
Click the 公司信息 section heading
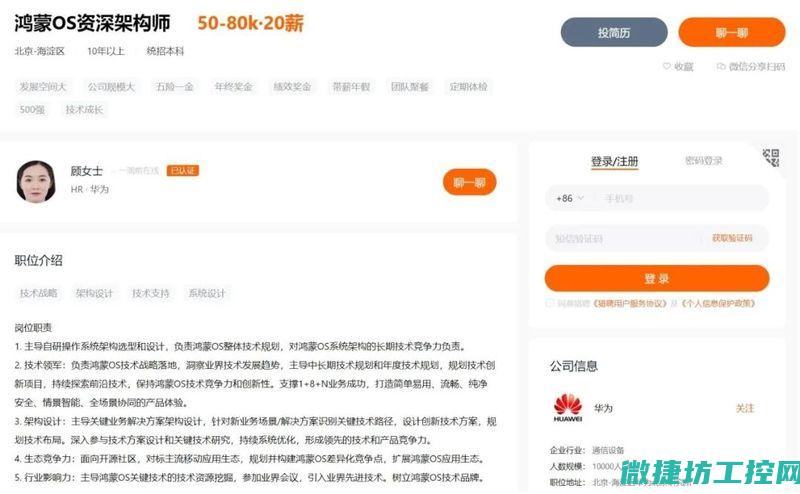tap(573, 365)
